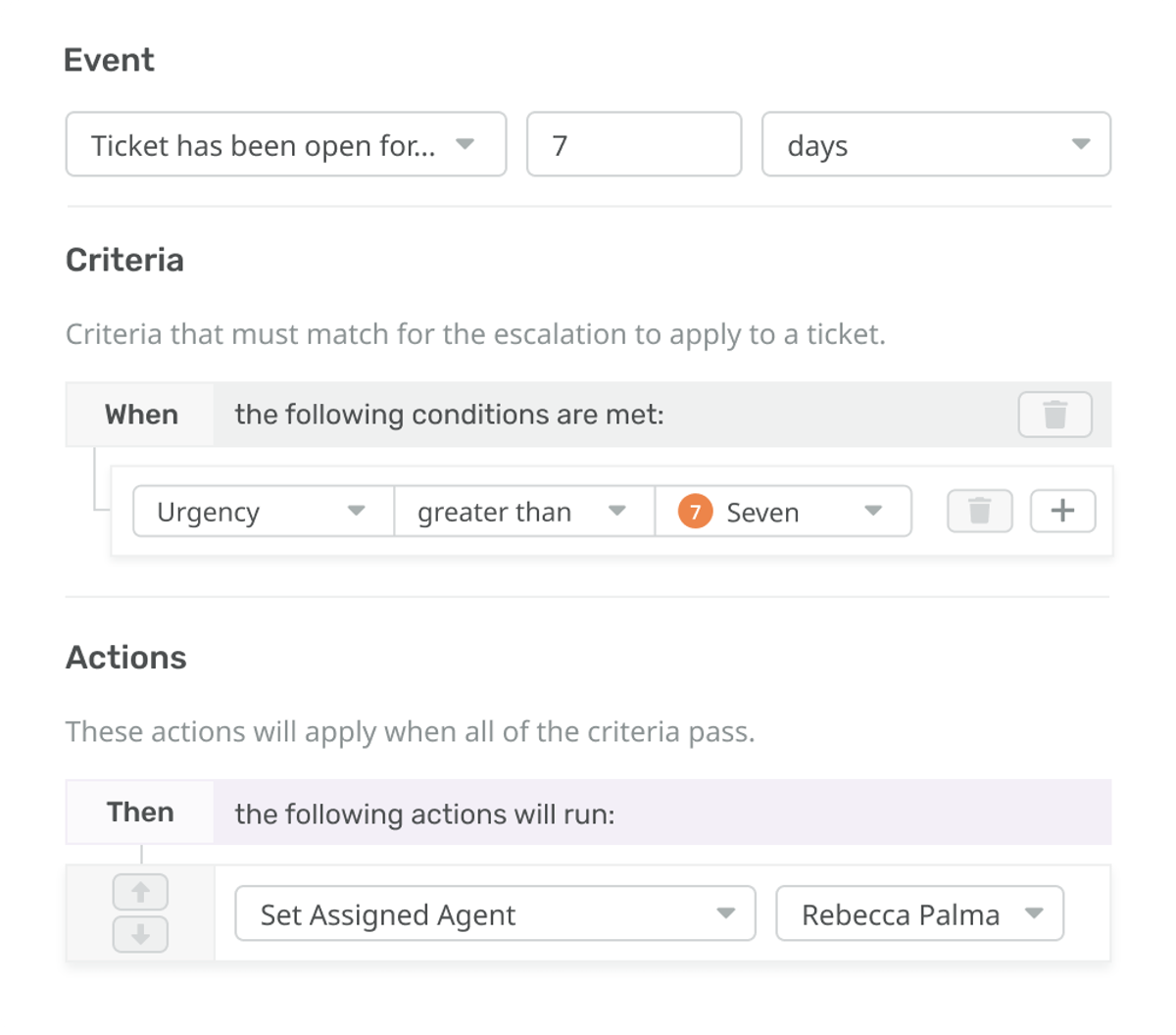
Task: Click the Then actions label
Action: pos(140,813)
